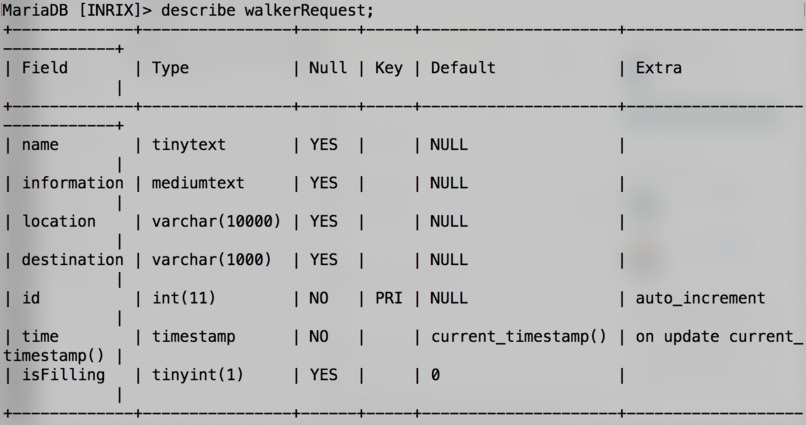Click the MariaDB [INRIX] prompt
The height and width of the screenshot is (425, 806).
click(77, 10)
